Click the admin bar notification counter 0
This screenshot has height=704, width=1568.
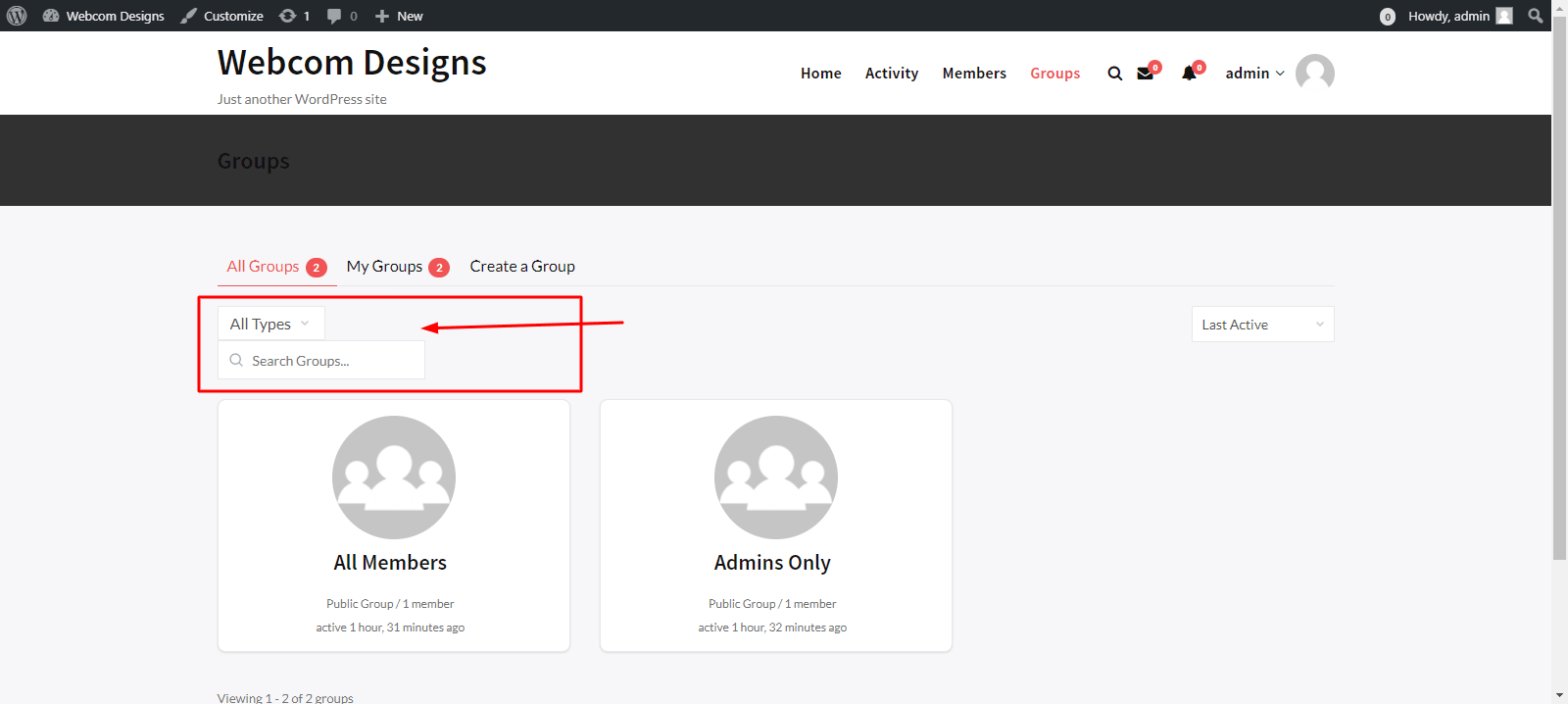click(x=1388, y=17)
